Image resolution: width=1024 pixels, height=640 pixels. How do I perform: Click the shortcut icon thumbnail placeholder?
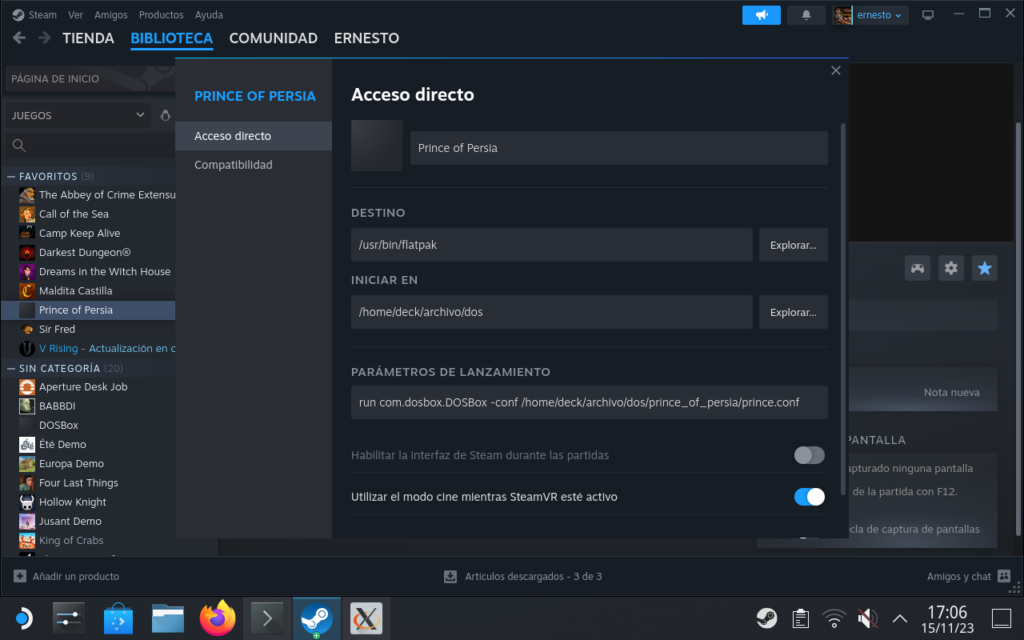click(x=376, y=146)
